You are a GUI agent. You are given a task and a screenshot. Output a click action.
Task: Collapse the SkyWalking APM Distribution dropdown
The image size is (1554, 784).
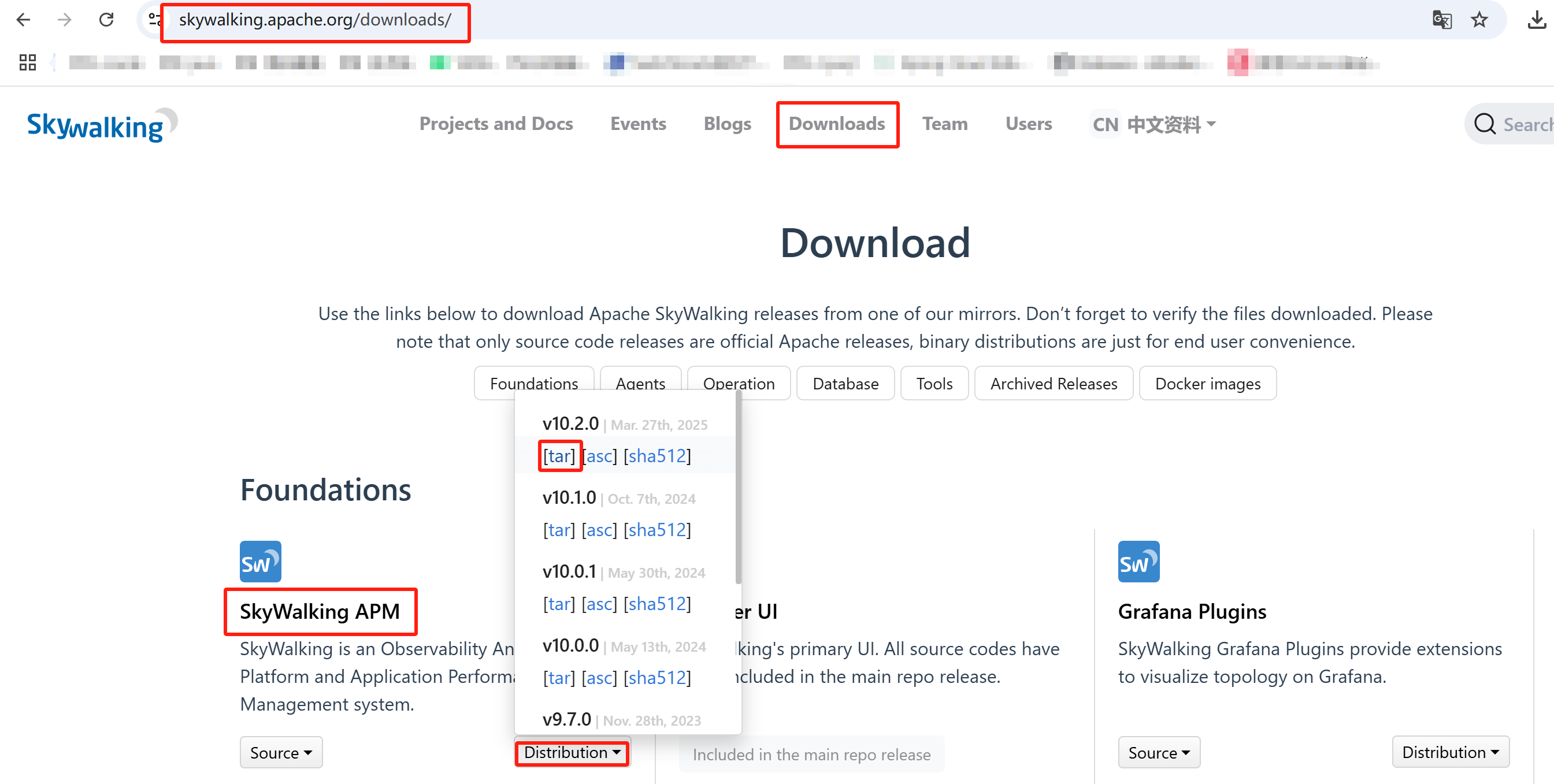(572, 752)
